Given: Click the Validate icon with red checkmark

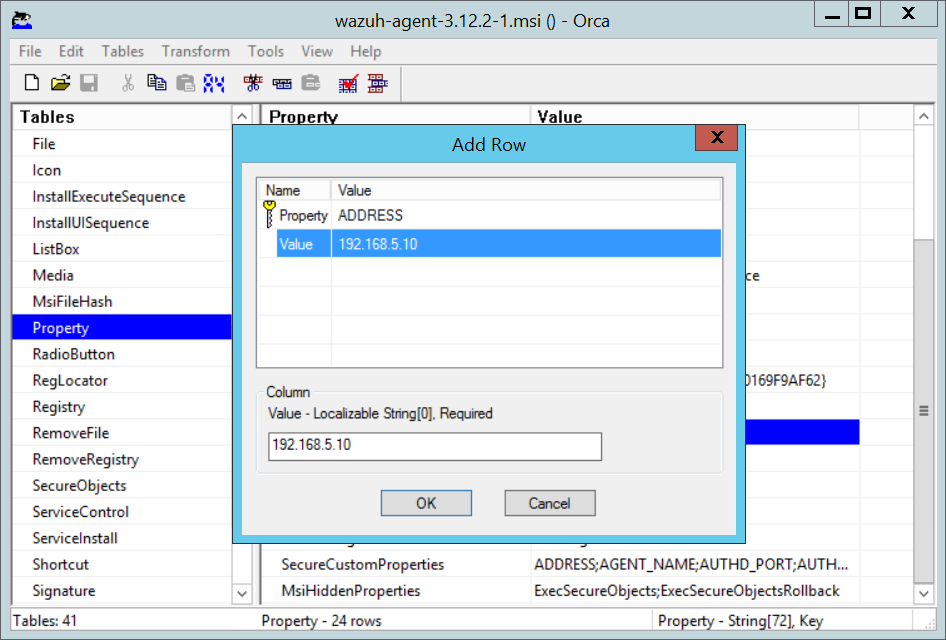Looking at the screenshot, I should click(348, 83).
